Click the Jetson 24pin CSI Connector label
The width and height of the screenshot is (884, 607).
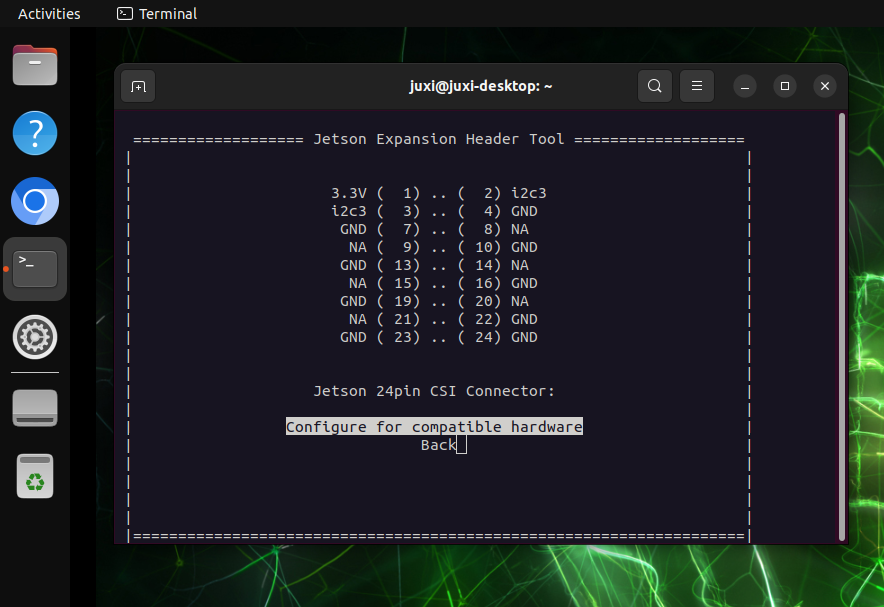434,391
